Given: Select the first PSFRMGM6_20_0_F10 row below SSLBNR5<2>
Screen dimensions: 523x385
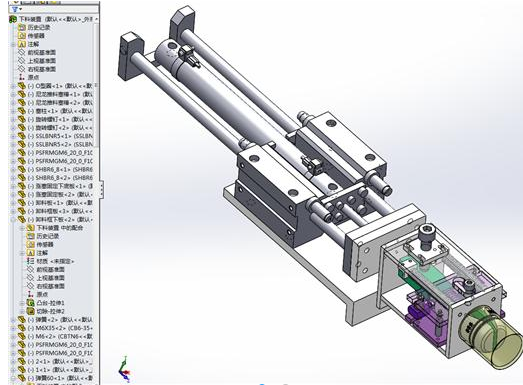Looking at the screenshot, I should 55,153.
